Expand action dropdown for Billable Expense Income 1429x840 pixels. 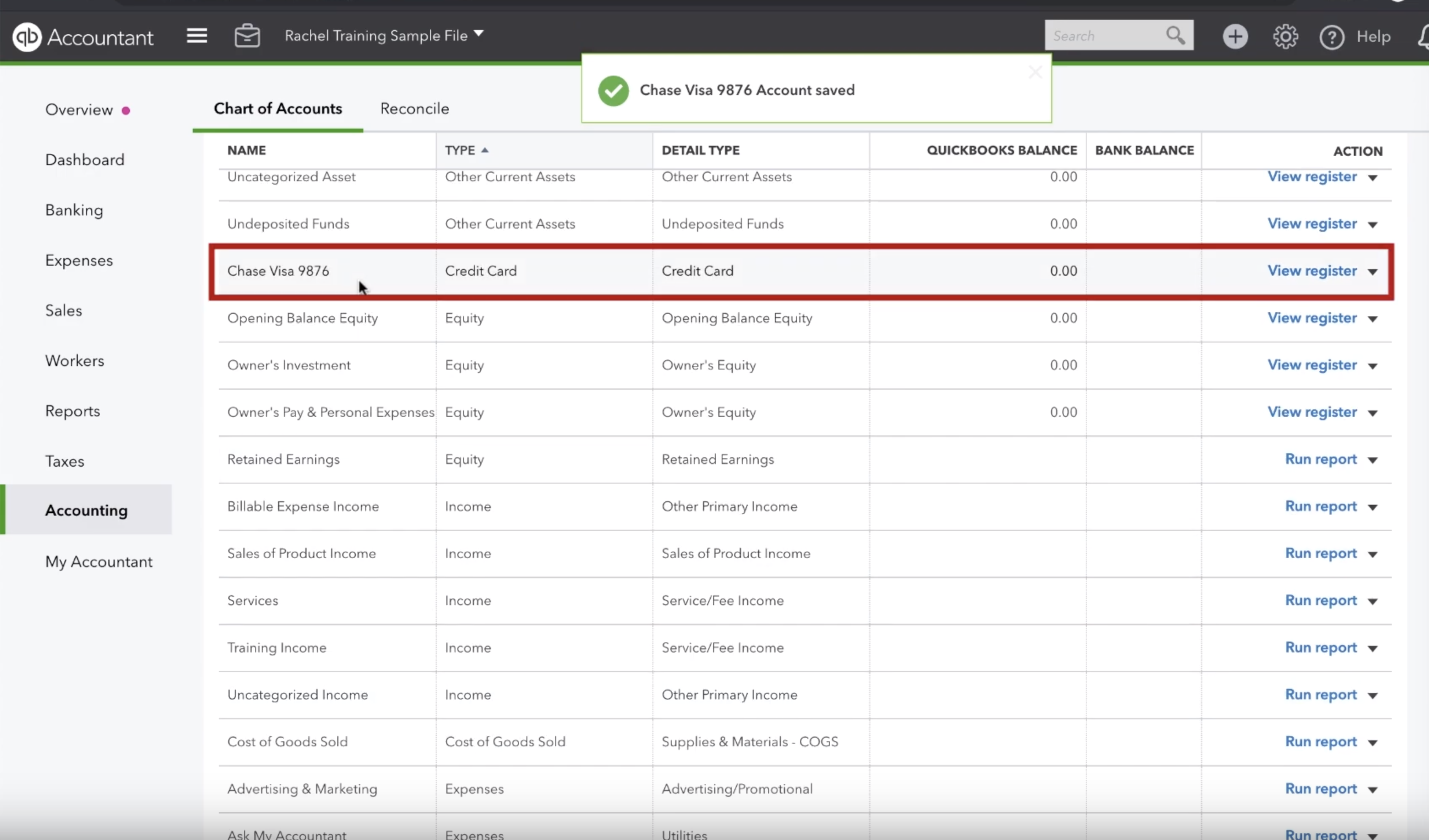(1372, 507)
